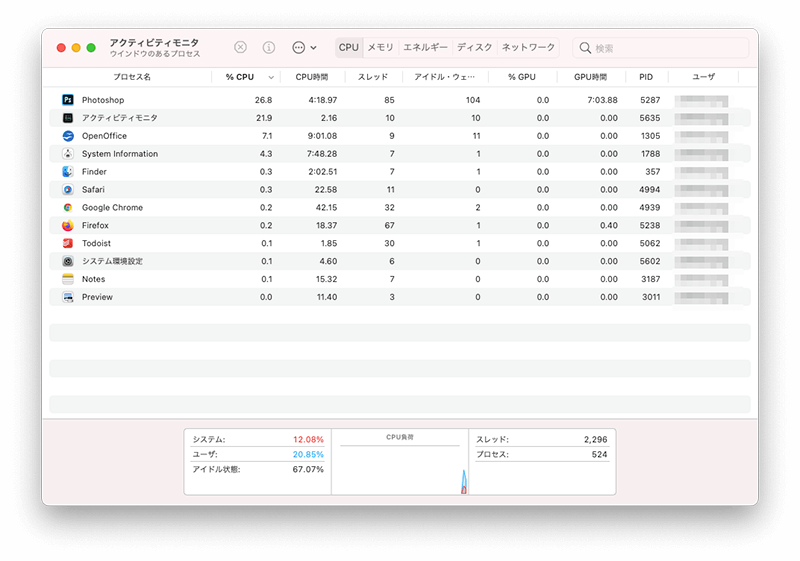Select the OpenOffice process icon
The image size is (800, 561).
click(68, 136)
